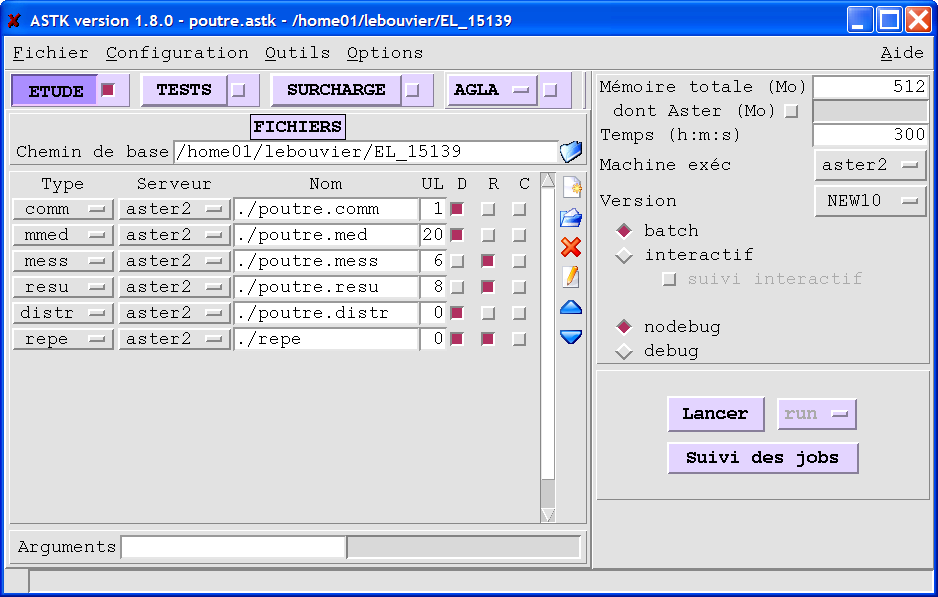Viewport: 938px width, 597px height.
Task: Enable the C checkbox for poutre.comm
Action: click(519, 209)
